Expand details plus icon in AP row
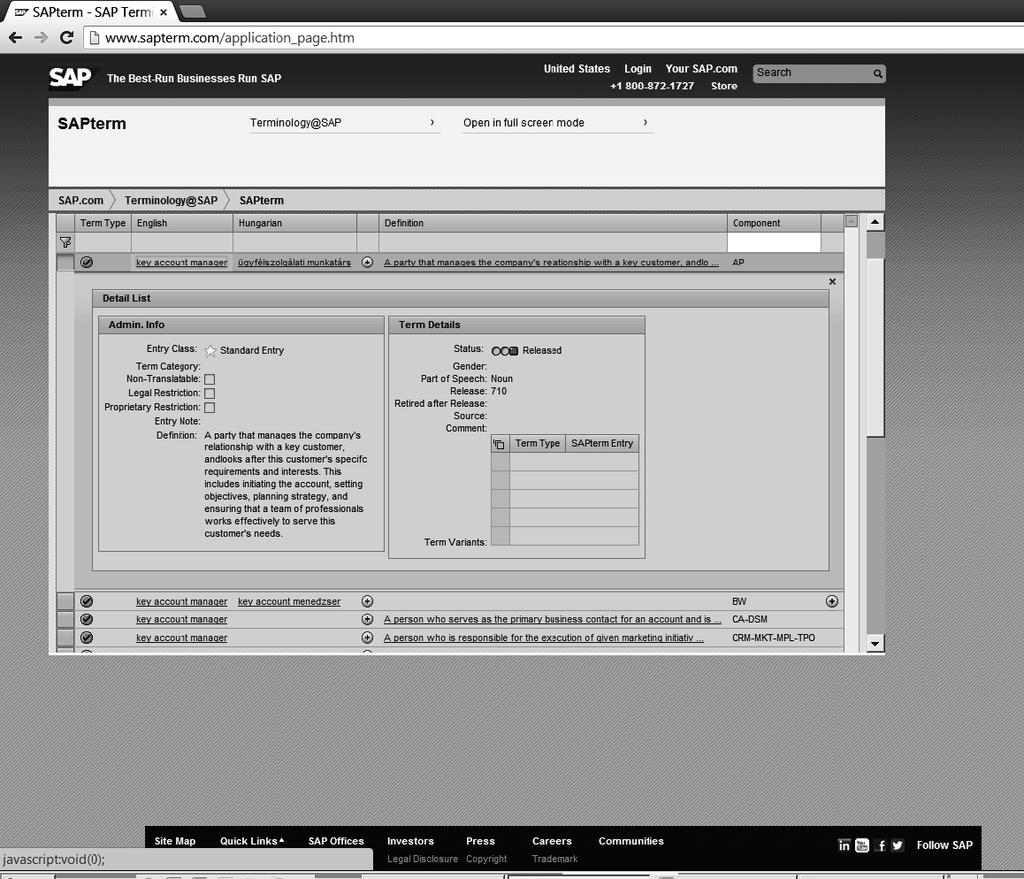The width and height of the screenshot is (1024, 879). pos(367,262)
